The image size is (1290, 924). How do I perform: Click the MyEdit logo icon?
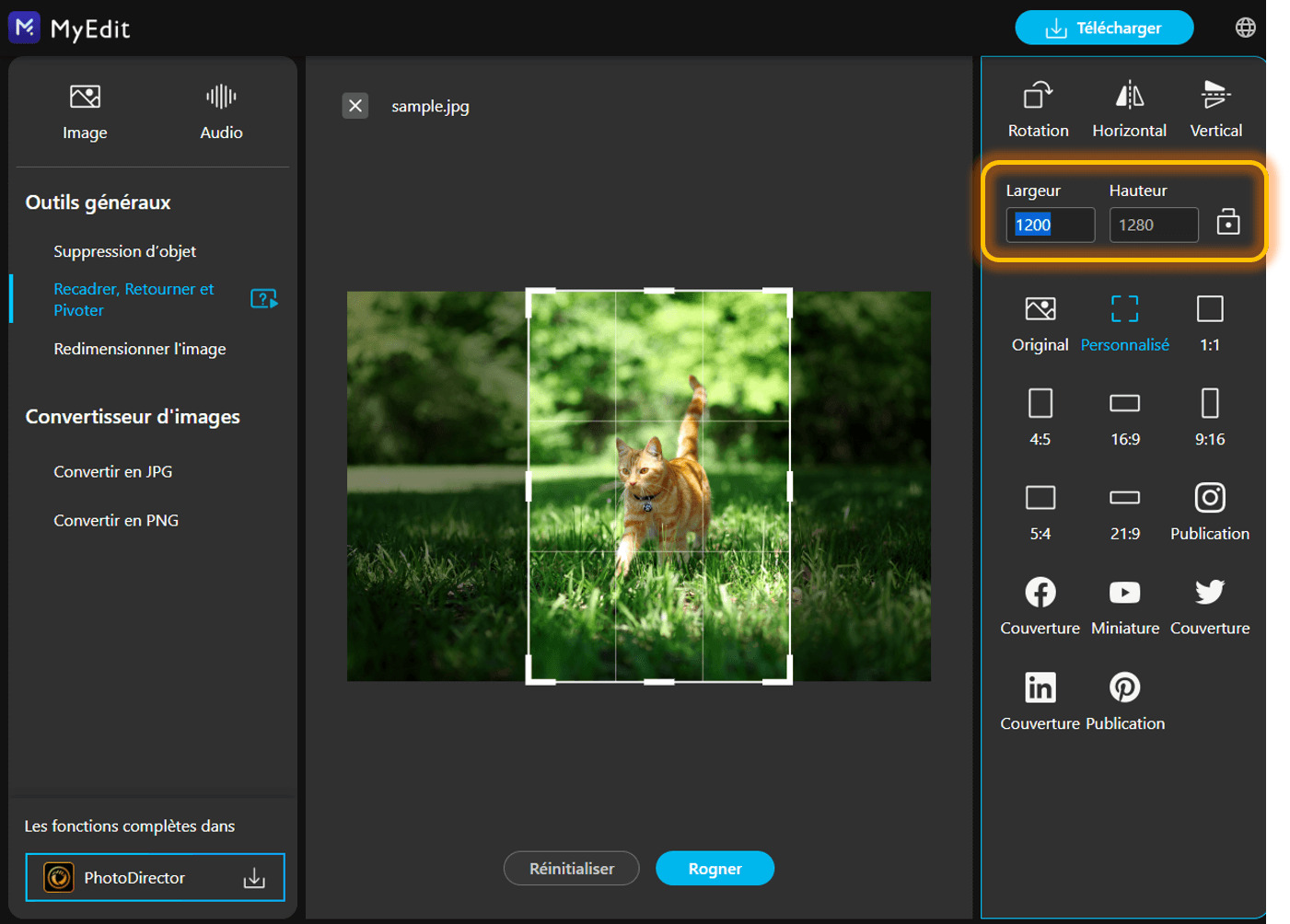[24, 28]
